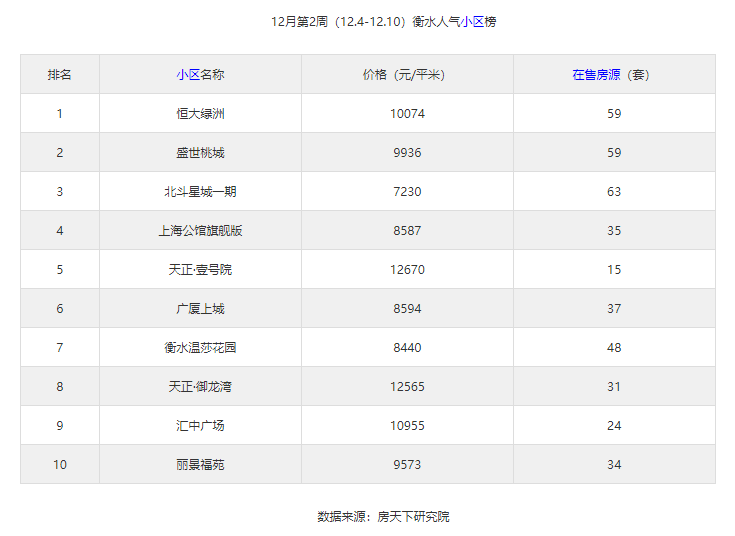Screen dimensions: 735x536
Task: Select the 汇中广场 cell
Action: click(x=200, y=425)
